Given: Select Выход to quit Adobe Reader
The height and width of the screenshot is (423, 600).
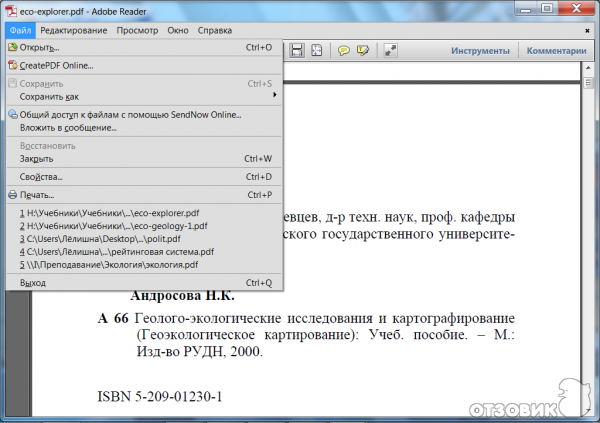Looking at the screenshot, I should [x=33, y=283].
